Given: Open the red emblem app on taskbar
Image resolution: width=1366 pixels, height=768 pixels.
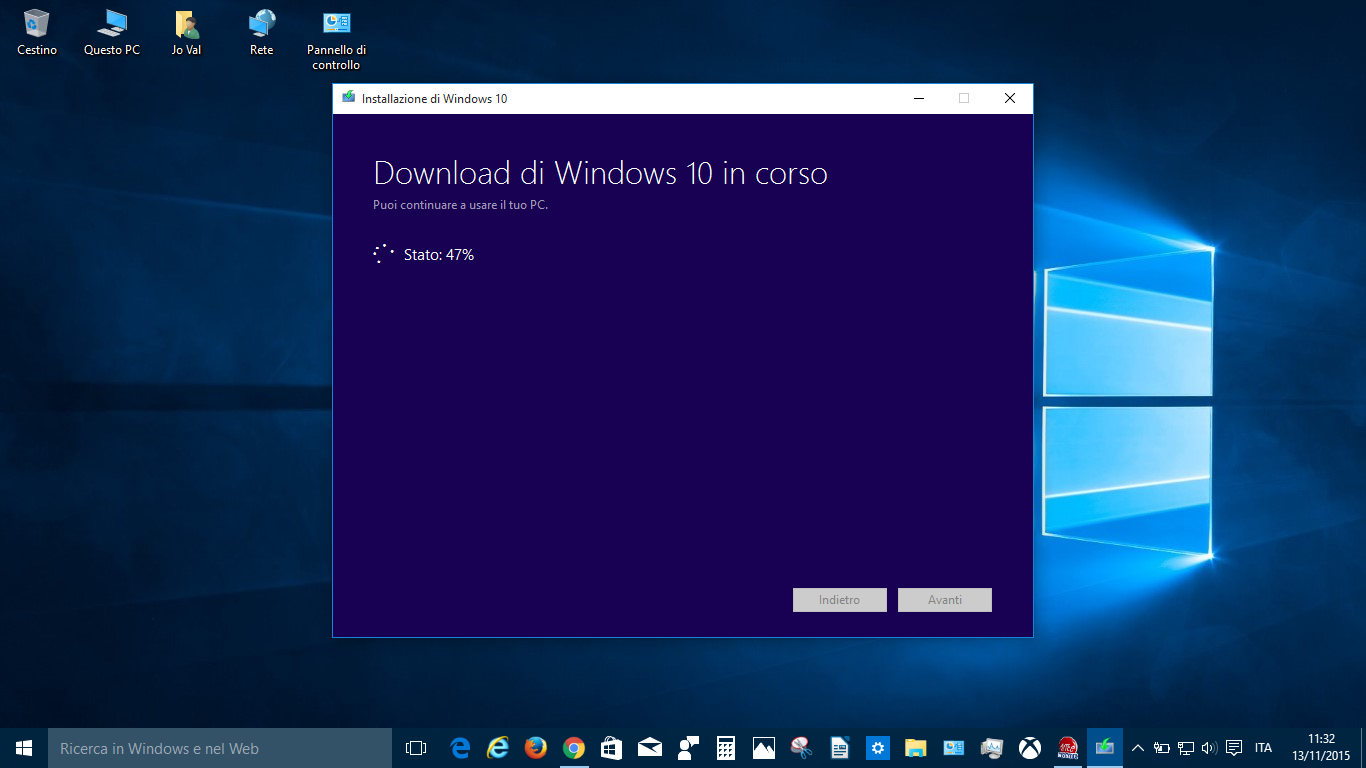Looking at the screenshot, I should 1068,748.
